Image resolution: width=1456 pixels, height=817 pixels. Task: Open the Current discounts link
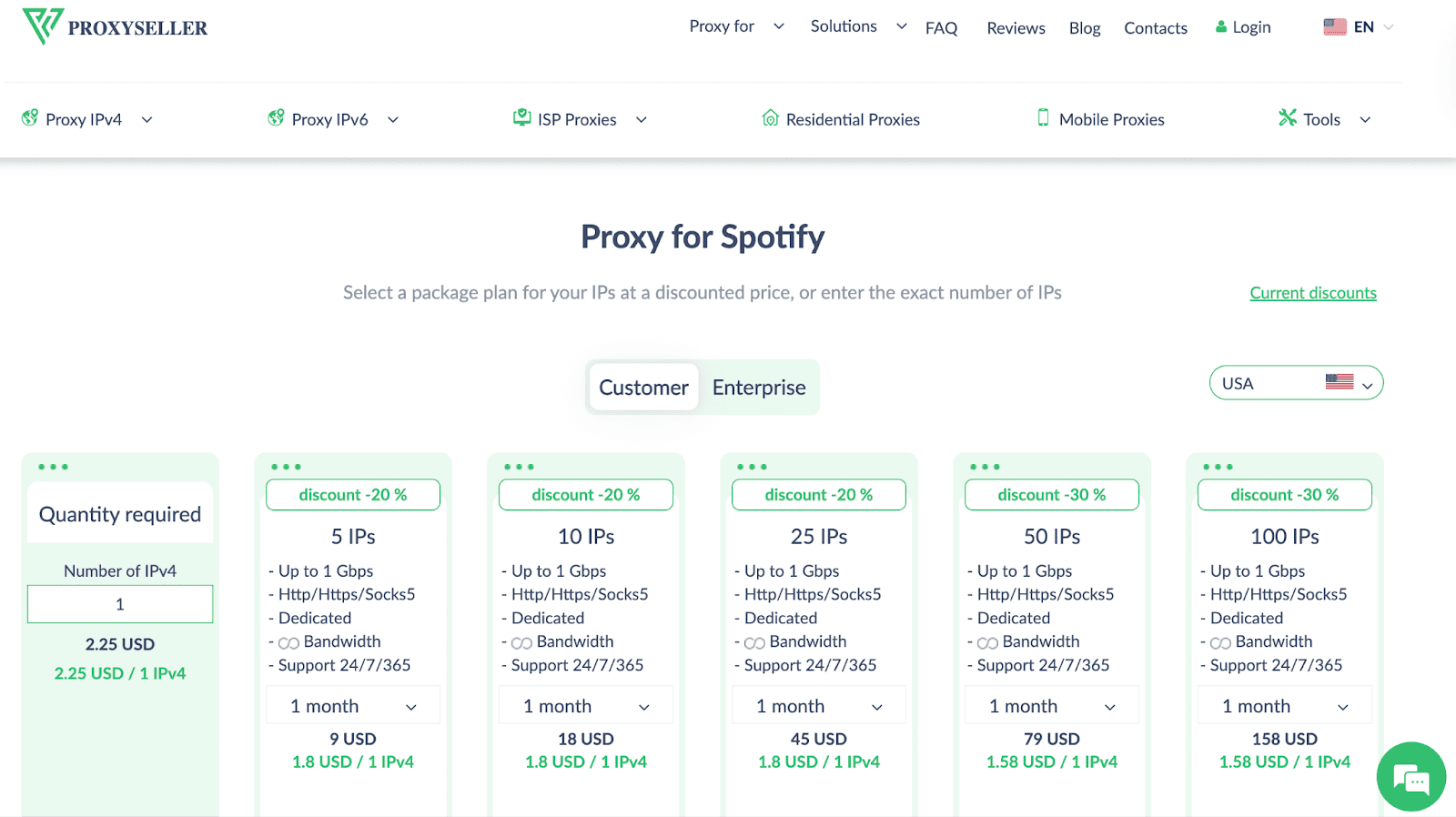click(1313, 293)
